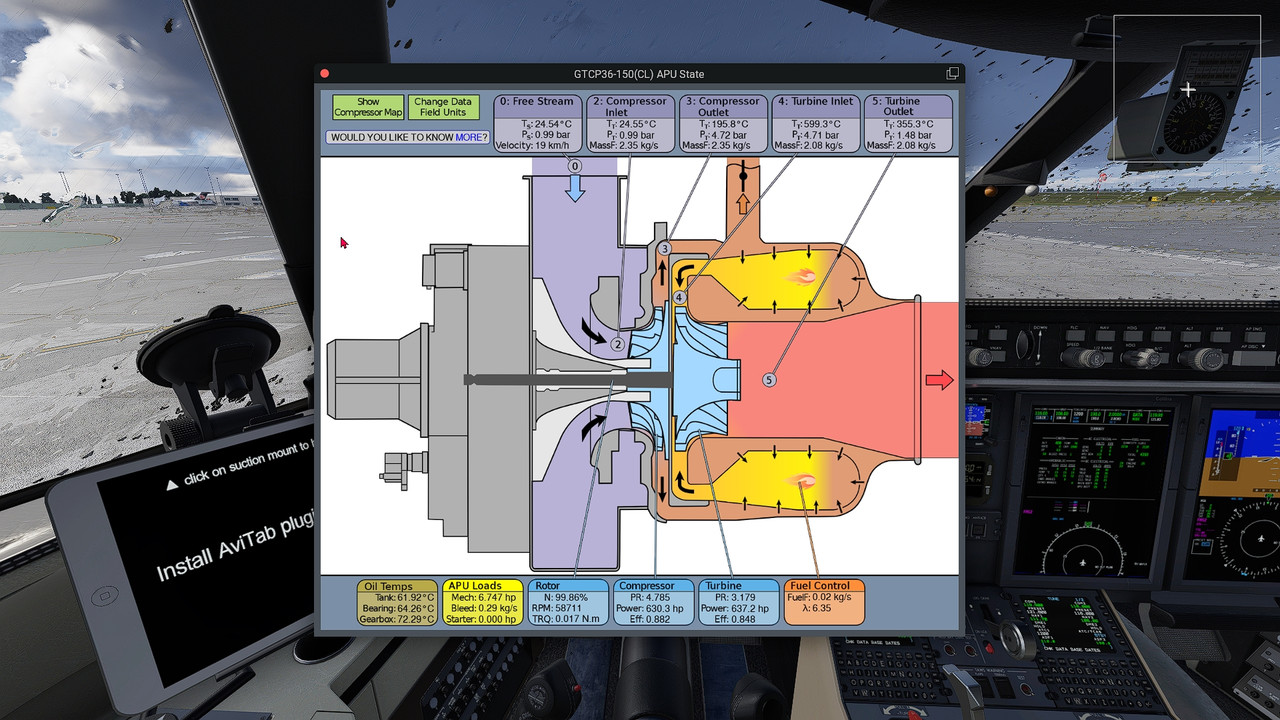
Task: Select the 5: Turbine Outlet data box
Action: tap(908, 123)
